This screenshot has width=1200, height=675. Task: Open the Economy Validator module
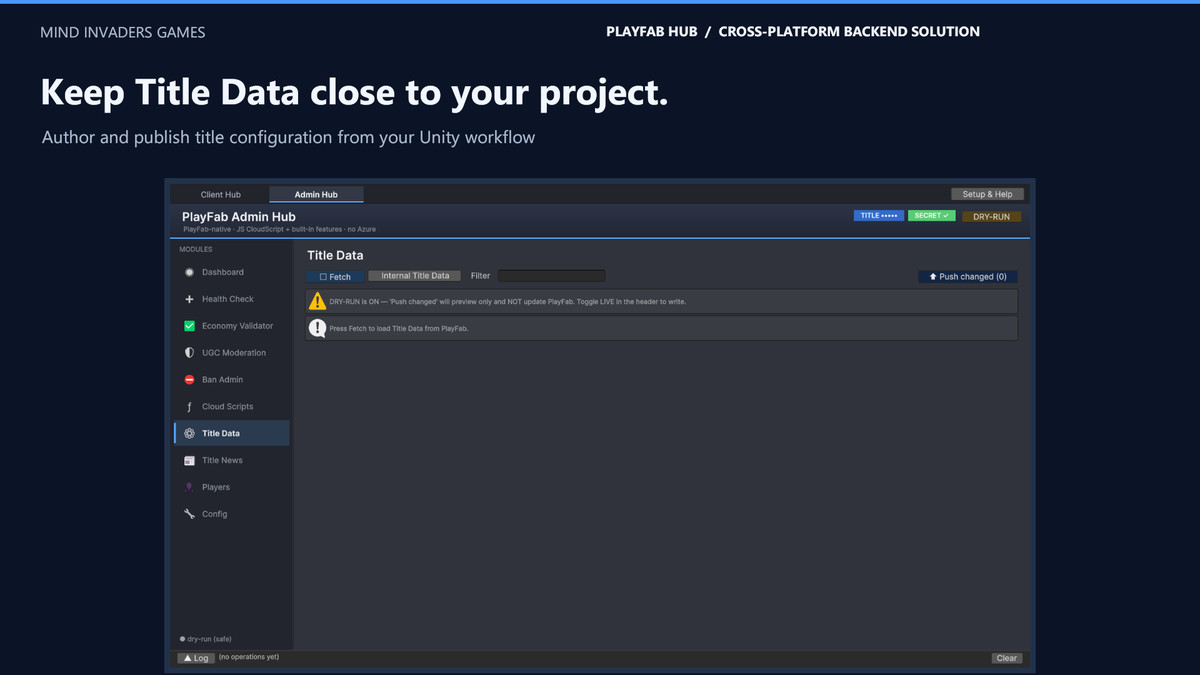(232, 326)
